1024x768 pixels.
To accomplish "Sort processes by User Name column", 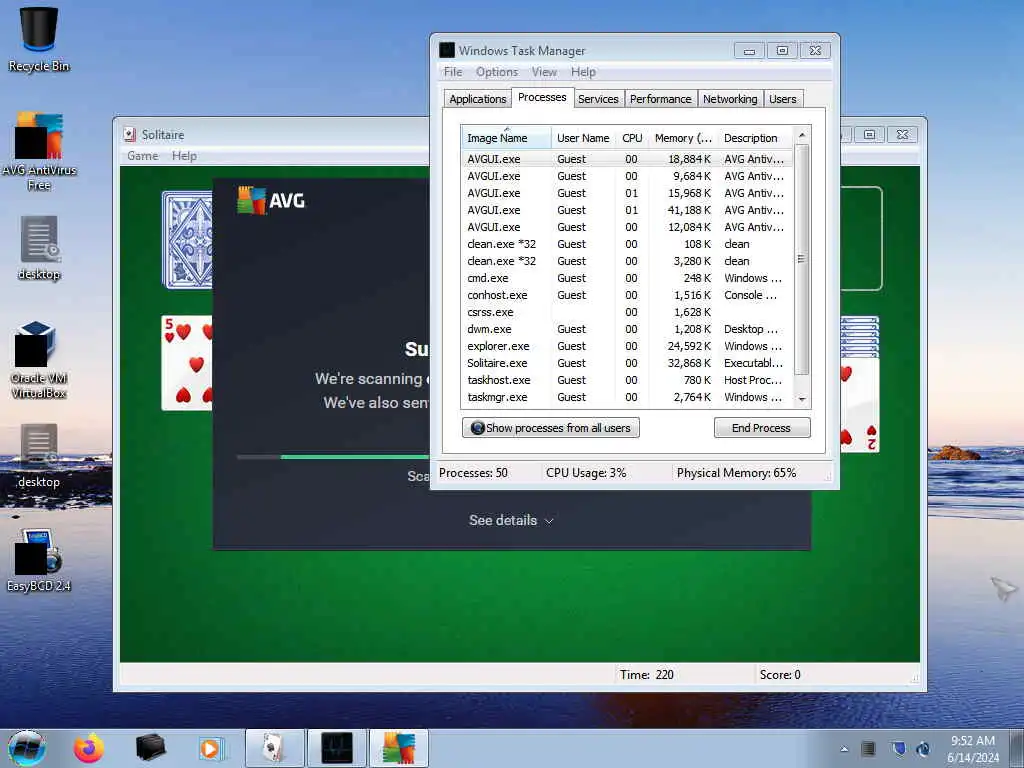I will [x=583, y=138].
